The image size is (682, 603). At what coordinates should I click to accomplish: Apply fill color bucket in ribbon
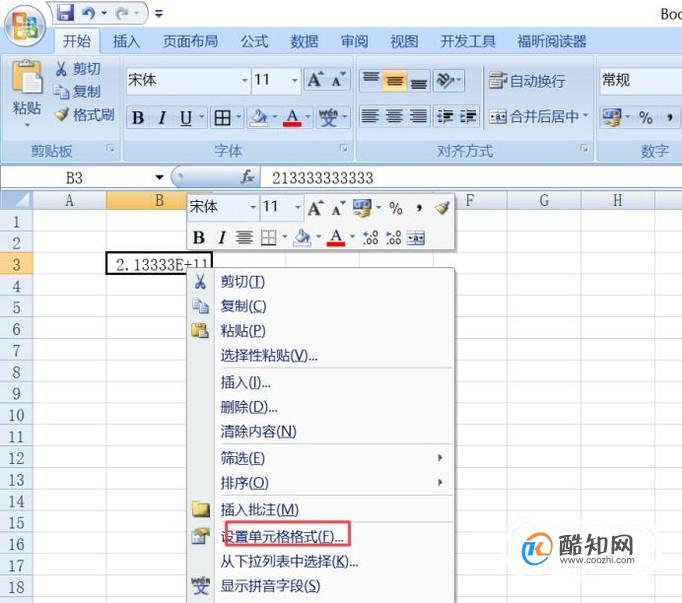pos(259,117)
